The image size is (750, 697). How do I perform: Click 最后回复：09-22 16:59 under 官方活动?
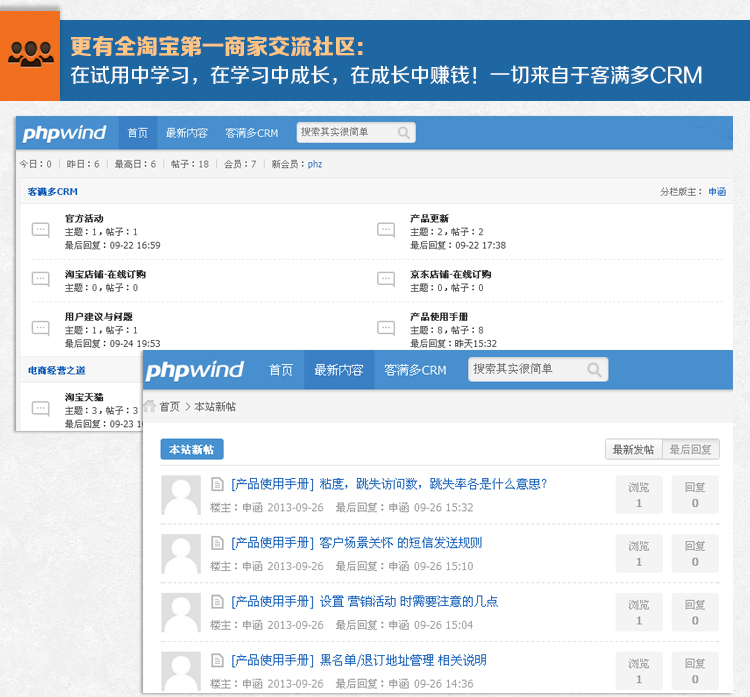pyautogui.click(x=113, y=245)
